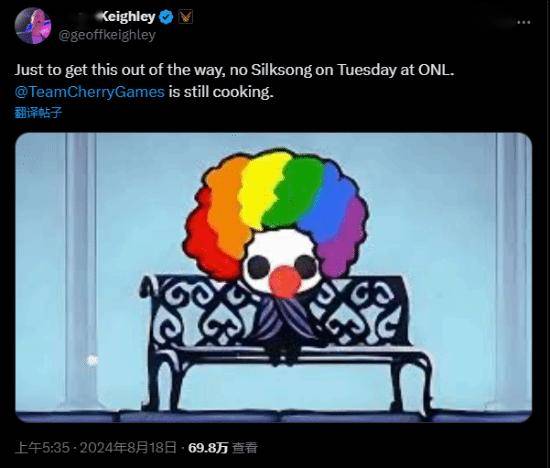The height and width of the screenshot is (468, 550).
Task: Click the gold affiliate badge icon
Action: click(185, 17)
